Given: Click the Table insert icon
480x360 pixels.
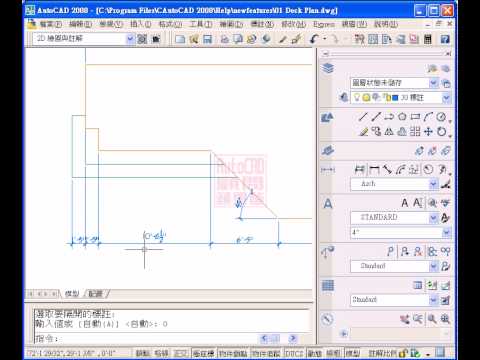Looking at the screenshot, I should 418,285.
